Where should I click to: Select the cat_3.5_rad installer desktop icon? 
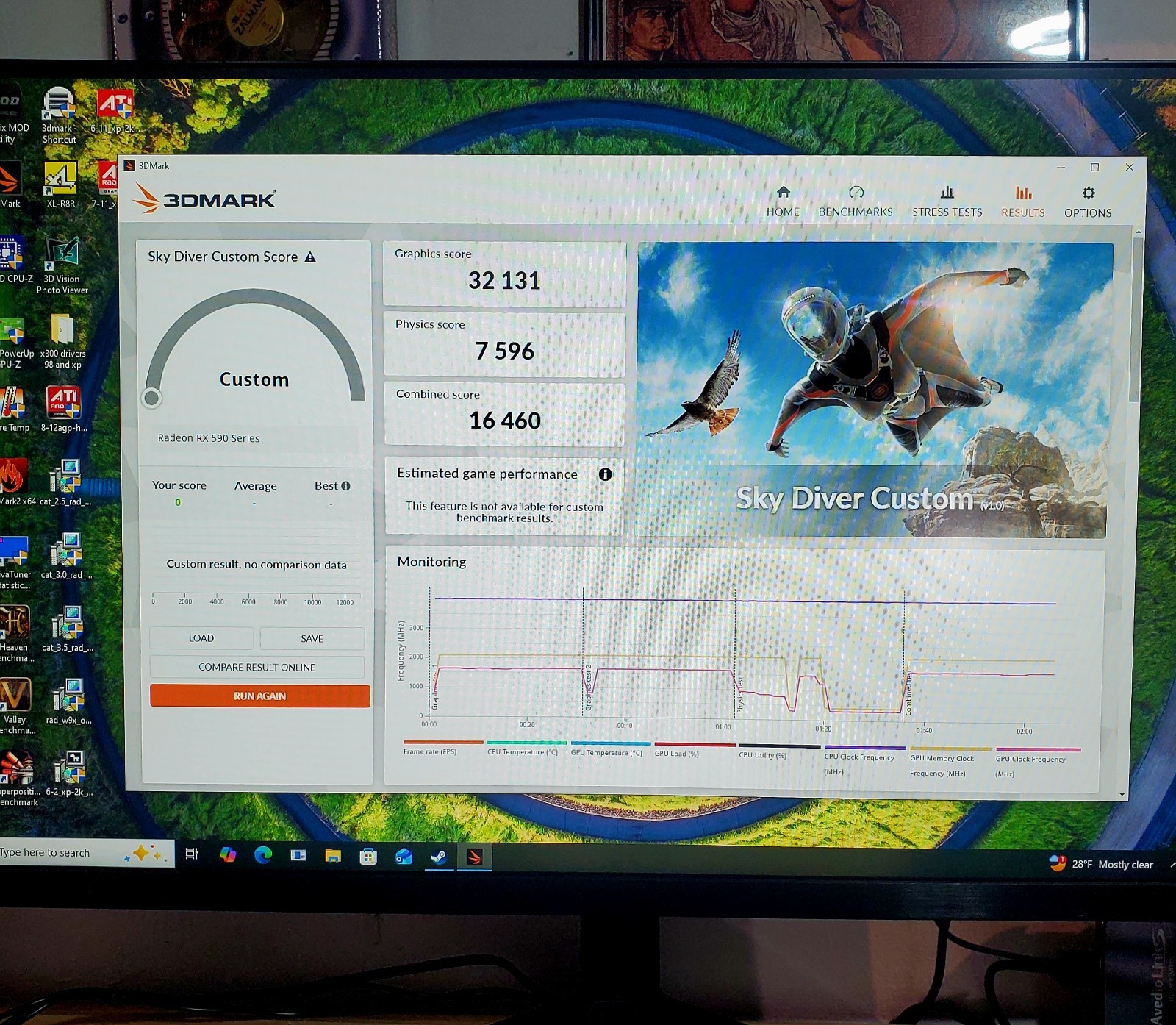tap(68, 629)
